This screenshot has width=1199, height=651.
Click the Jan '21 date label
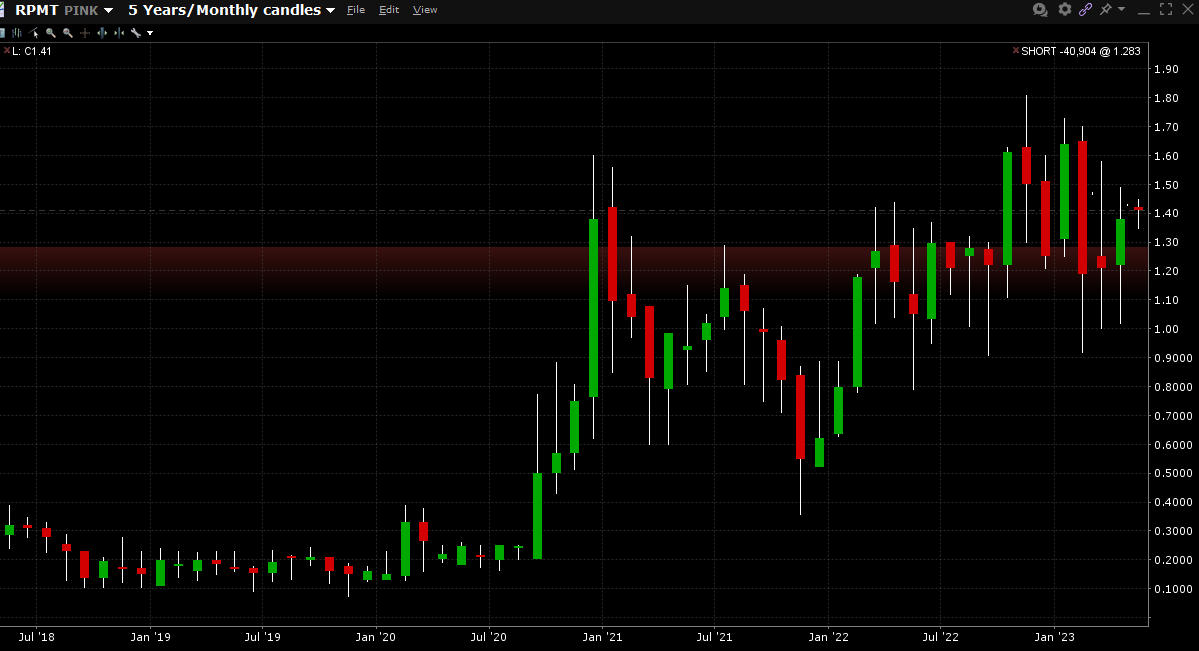[x=602, y=636]
